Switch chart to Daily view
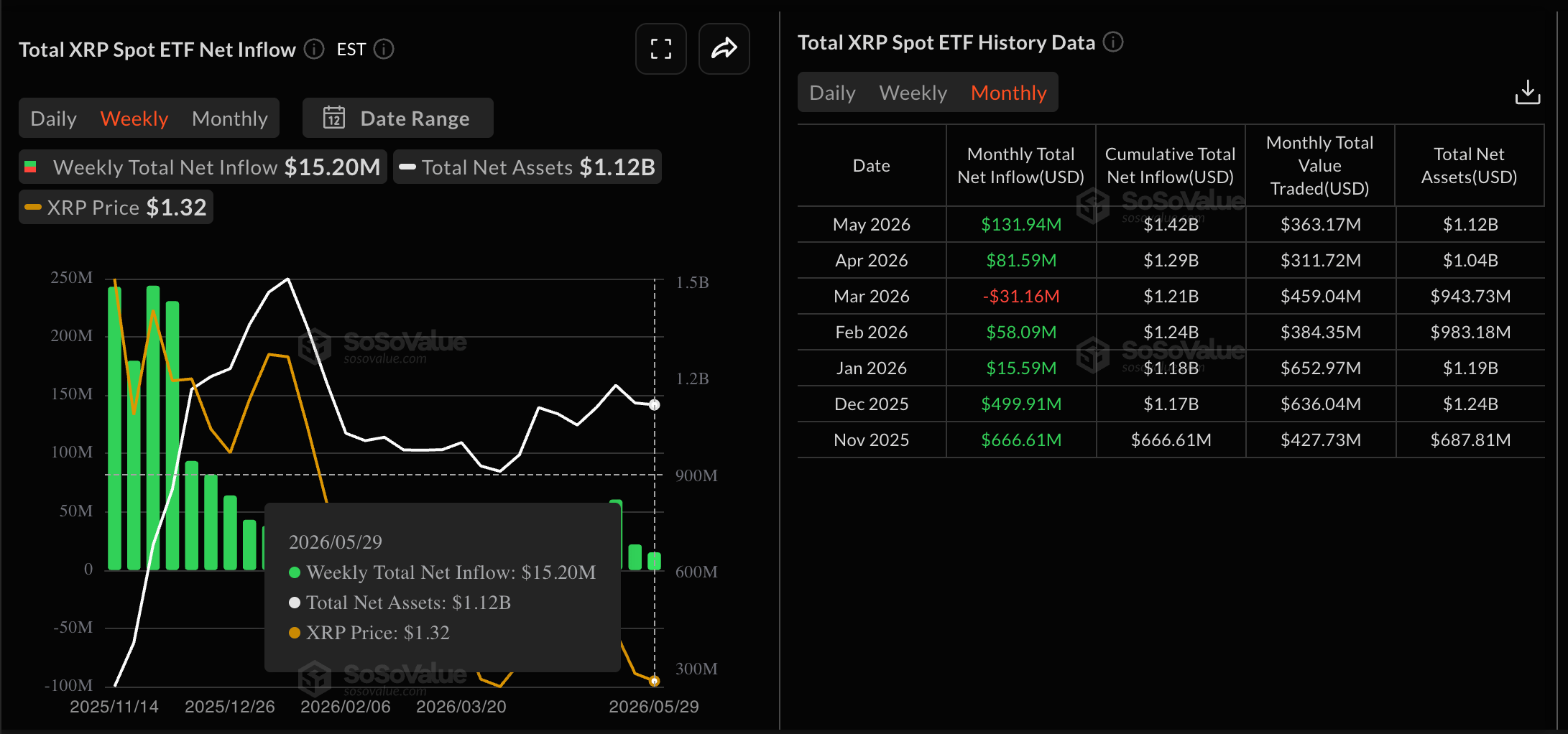Viewport: 1568px width, 734px height. point(53,119)
